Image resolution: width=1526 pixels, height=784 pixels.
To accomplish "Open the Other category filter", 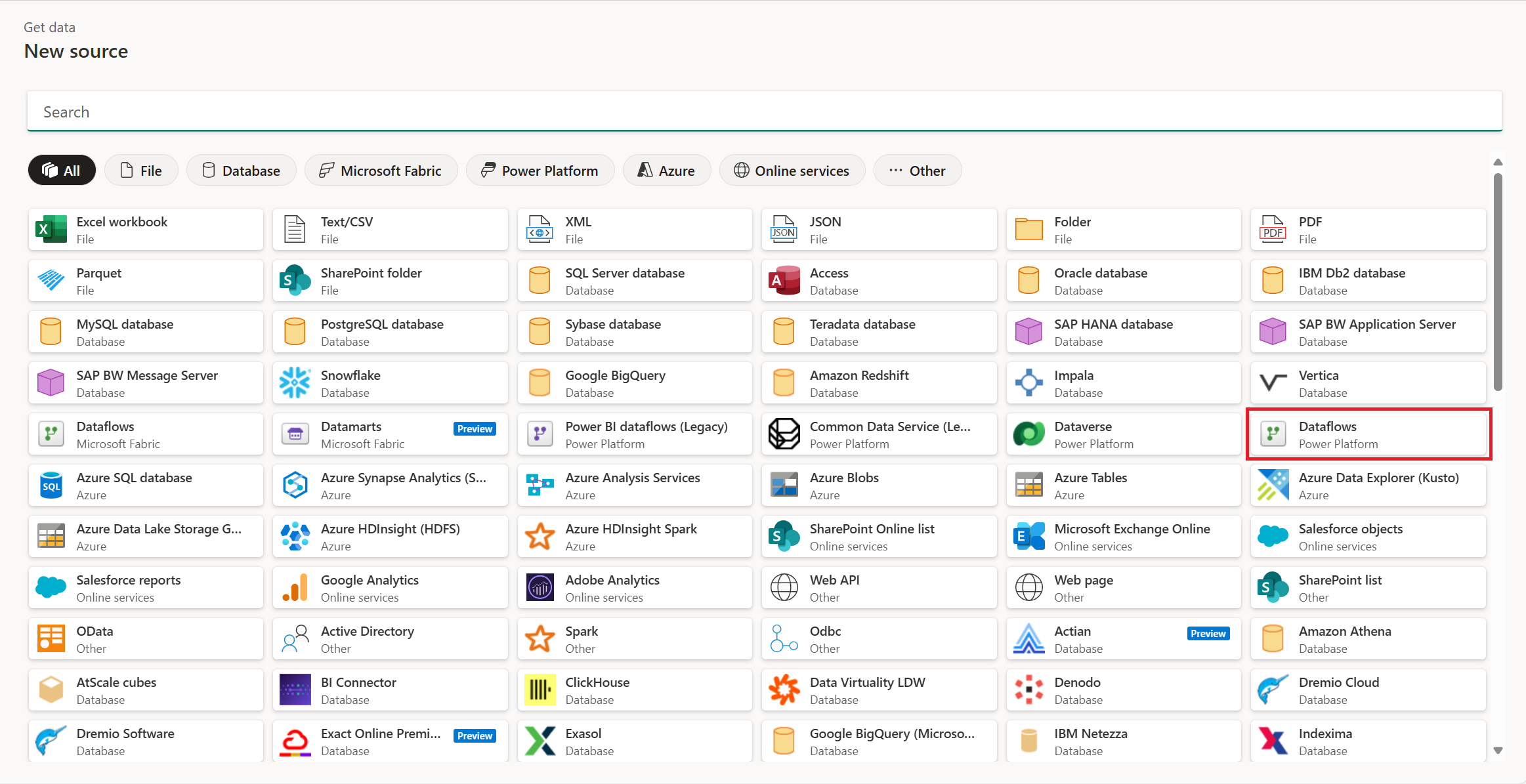I will tap(917, 171).
